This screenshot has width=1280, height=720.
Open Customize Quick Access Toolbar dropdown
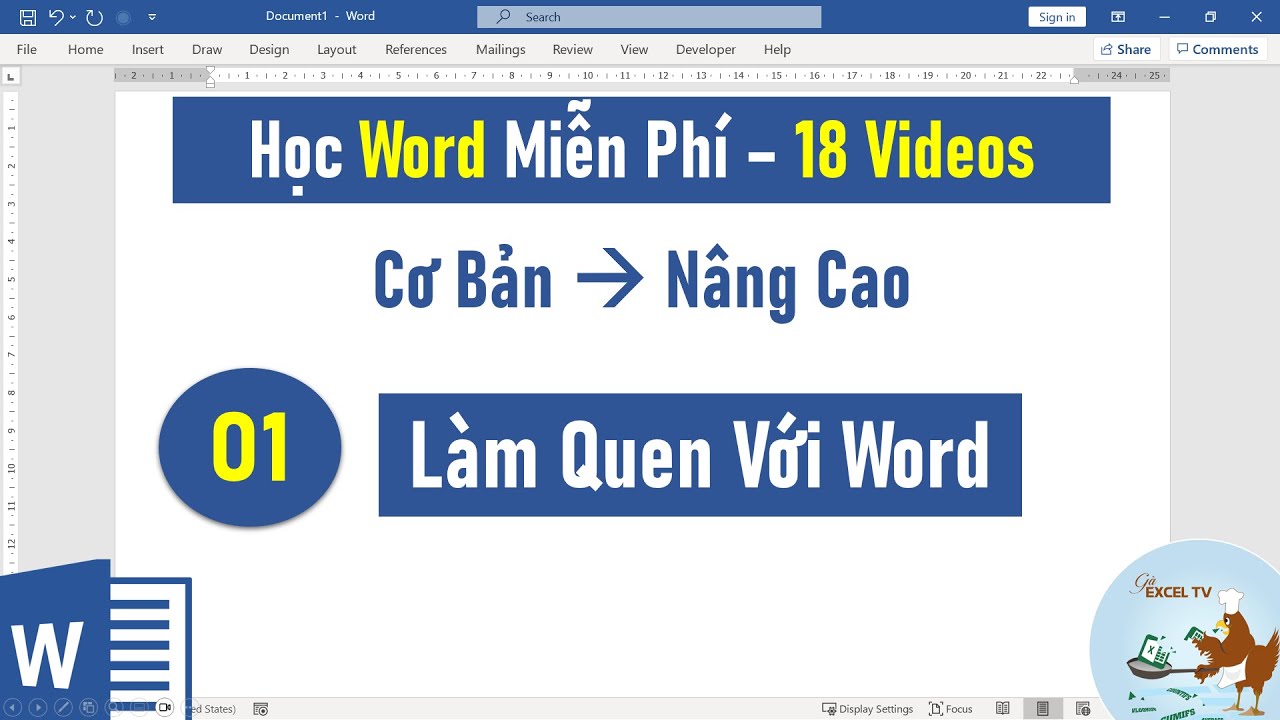[x=152, y=17]
